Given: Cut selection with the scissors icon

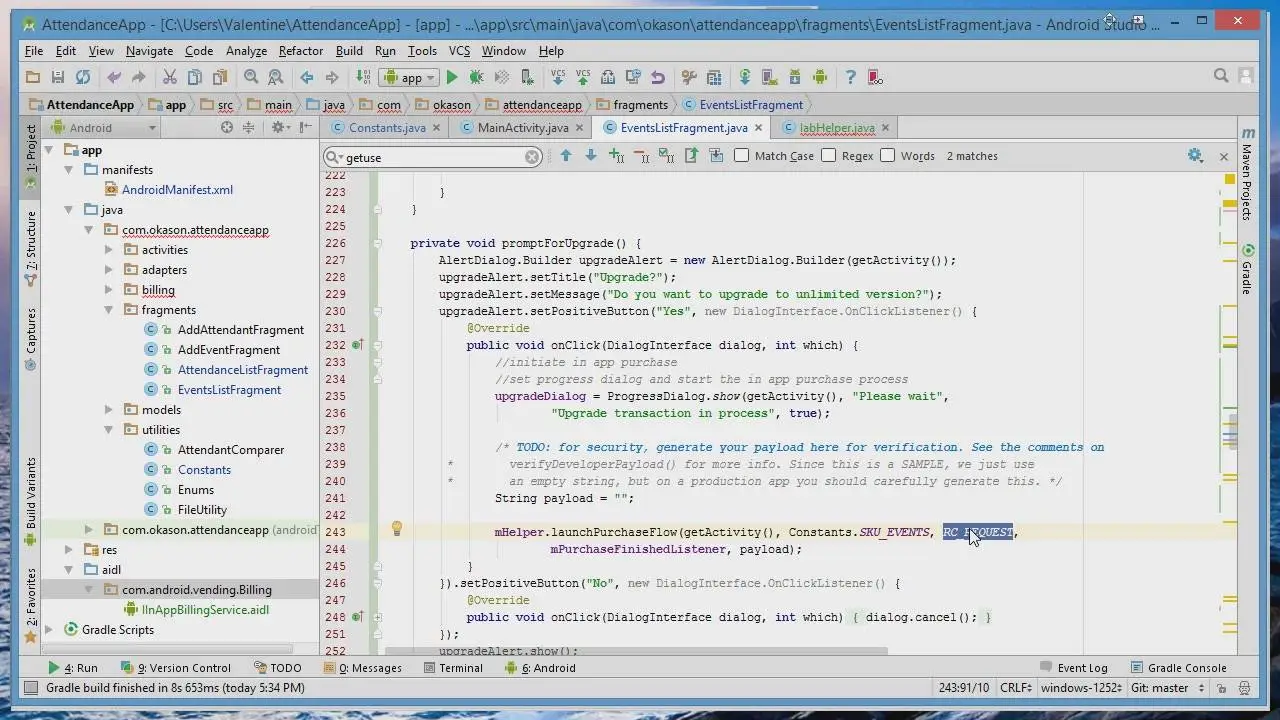Looking at the screenshot, I should 169,77.
